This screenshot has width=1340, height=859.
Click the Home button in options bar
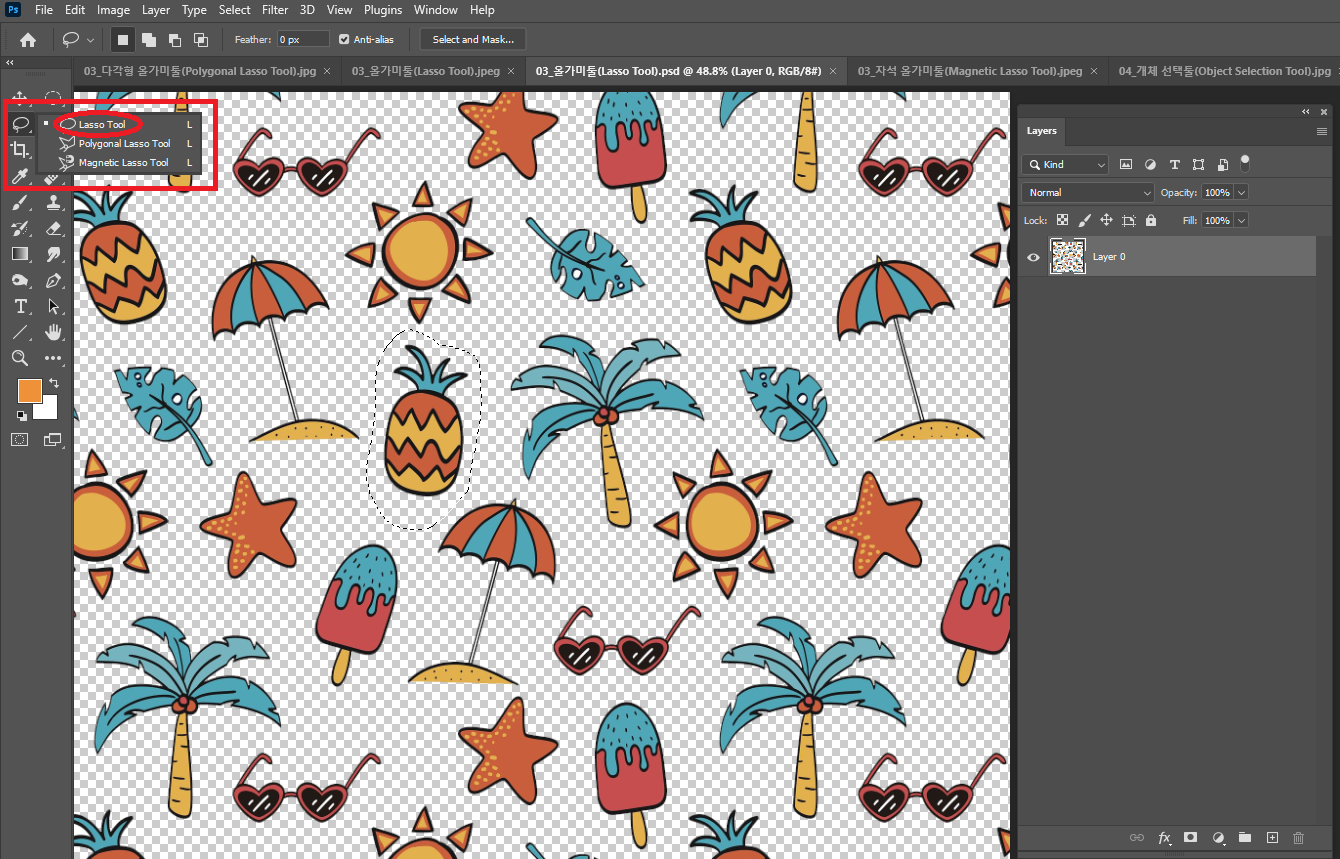tap(28, 39)
